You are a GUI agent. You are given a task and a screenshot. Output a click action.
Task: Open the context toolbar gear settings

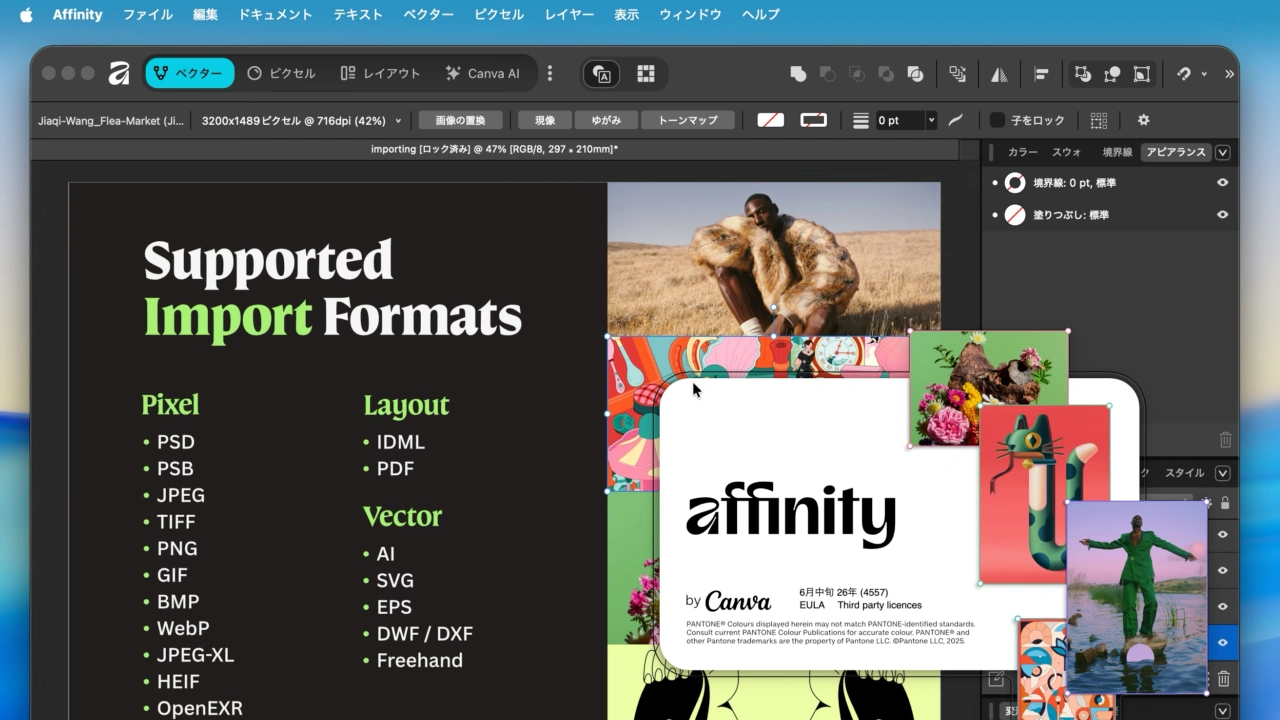pyautogui.click(x=1144, y=120)
